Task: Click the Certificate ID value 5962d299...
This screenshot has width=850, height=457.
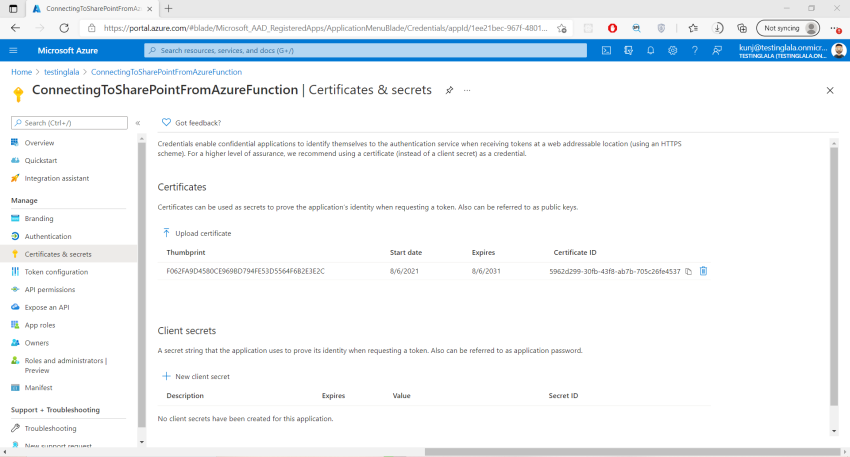Action: pyautogui.click(x=615, y=272)
